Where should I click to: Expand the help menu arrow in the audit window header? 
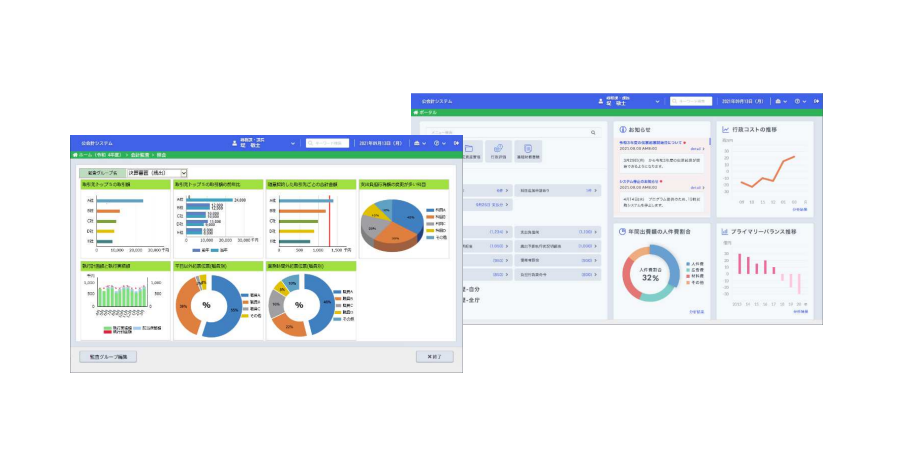(x=444, y=143)
